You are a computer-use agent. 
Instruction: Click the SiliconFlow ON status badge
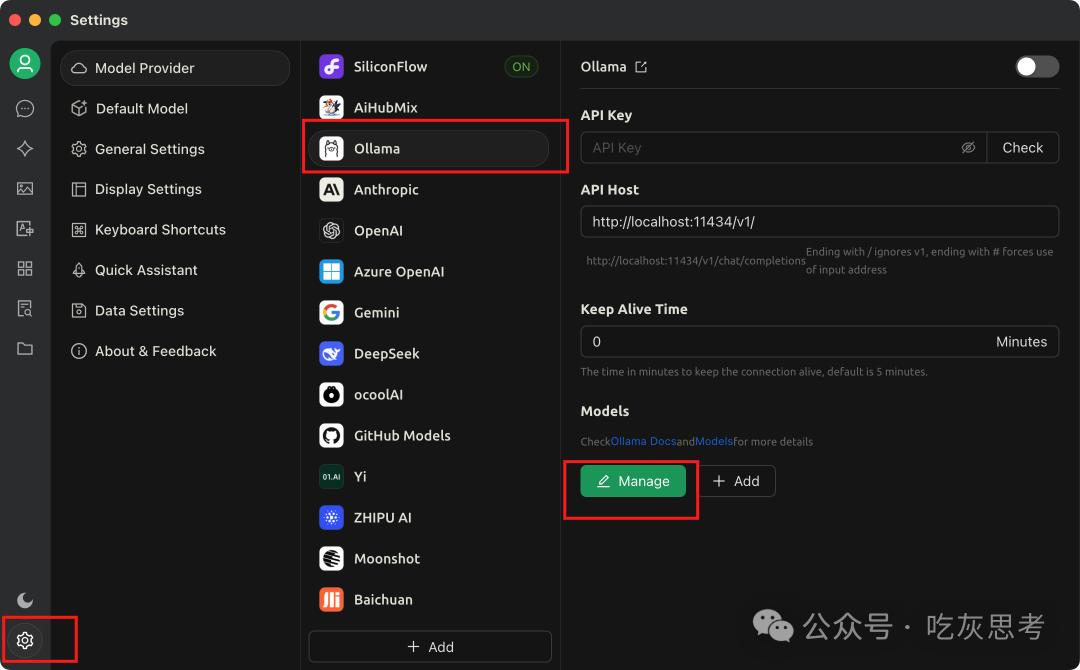click(521, 67)
